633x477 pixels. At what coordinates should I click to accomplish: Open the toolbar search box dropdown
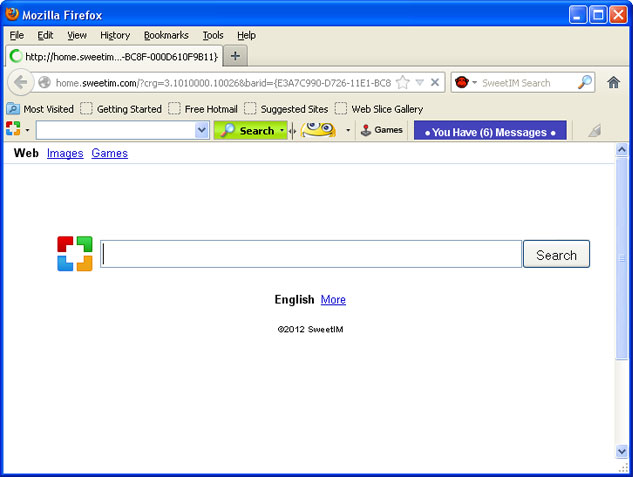pyautogui.click(x=201, y=130)
